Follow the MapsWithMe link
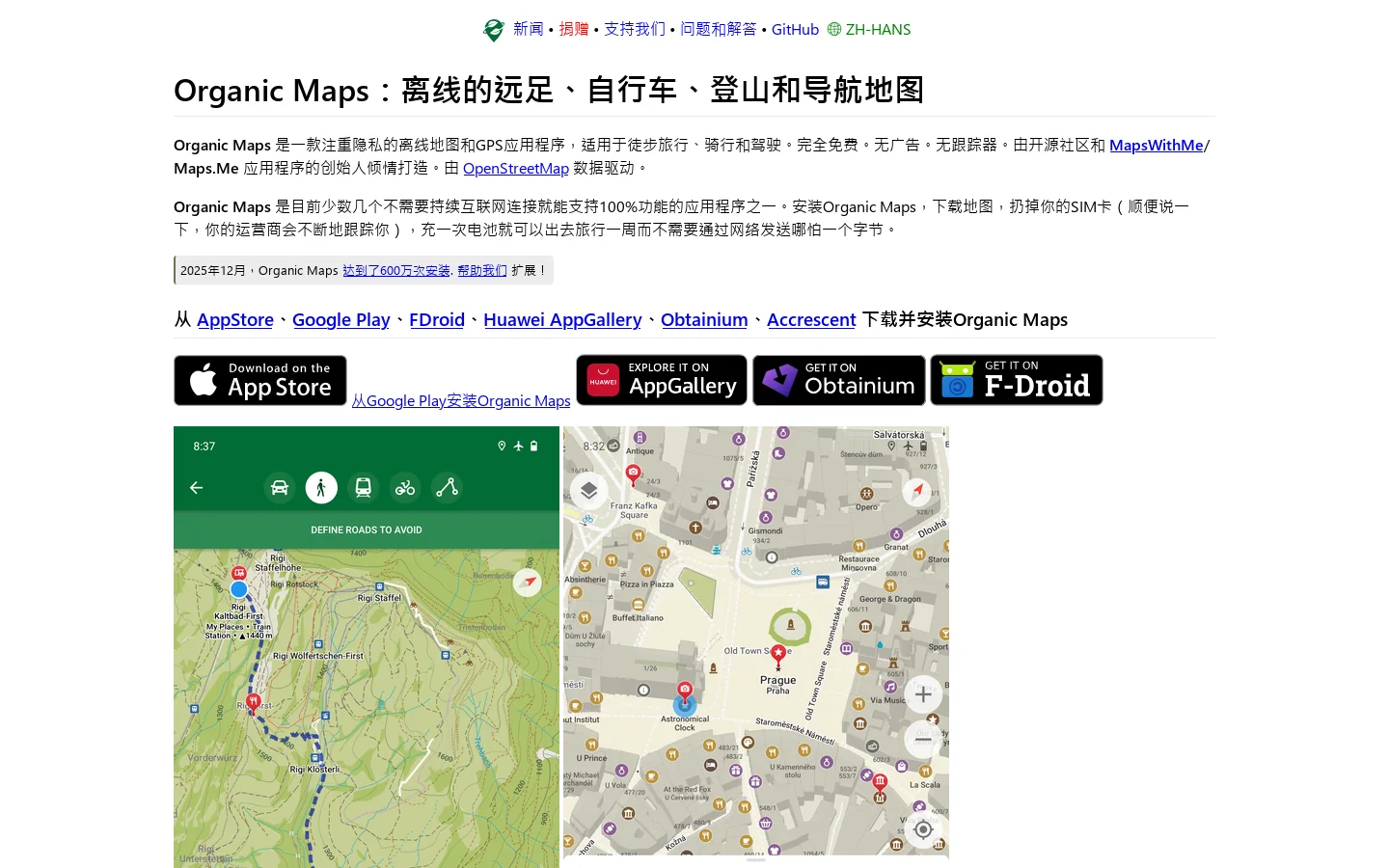Image resolution: width=1389 pixels, height=868 pixels. point(1157,145)
